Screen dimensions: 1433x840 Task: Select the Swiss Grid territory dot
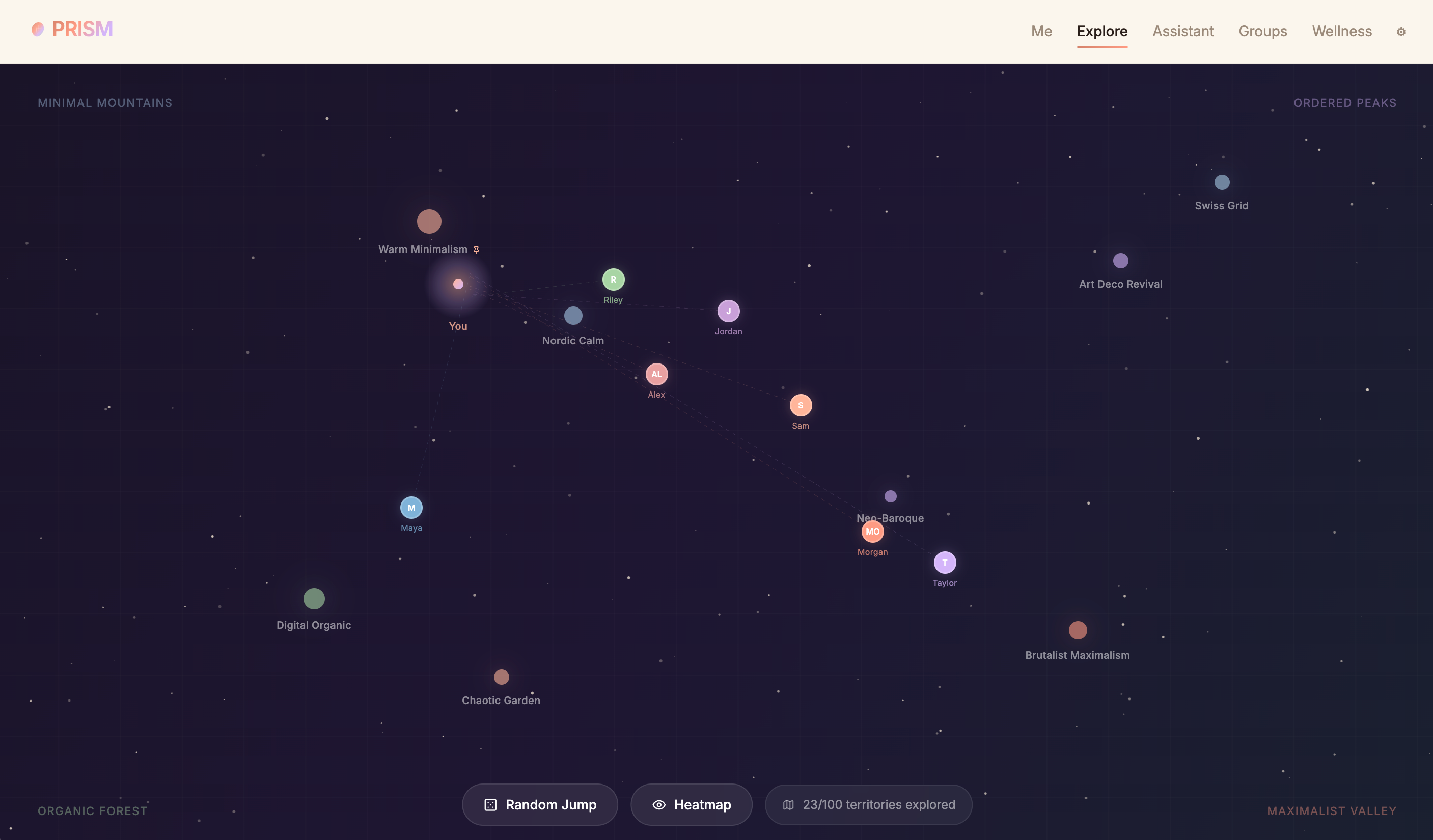(1222, 182)
